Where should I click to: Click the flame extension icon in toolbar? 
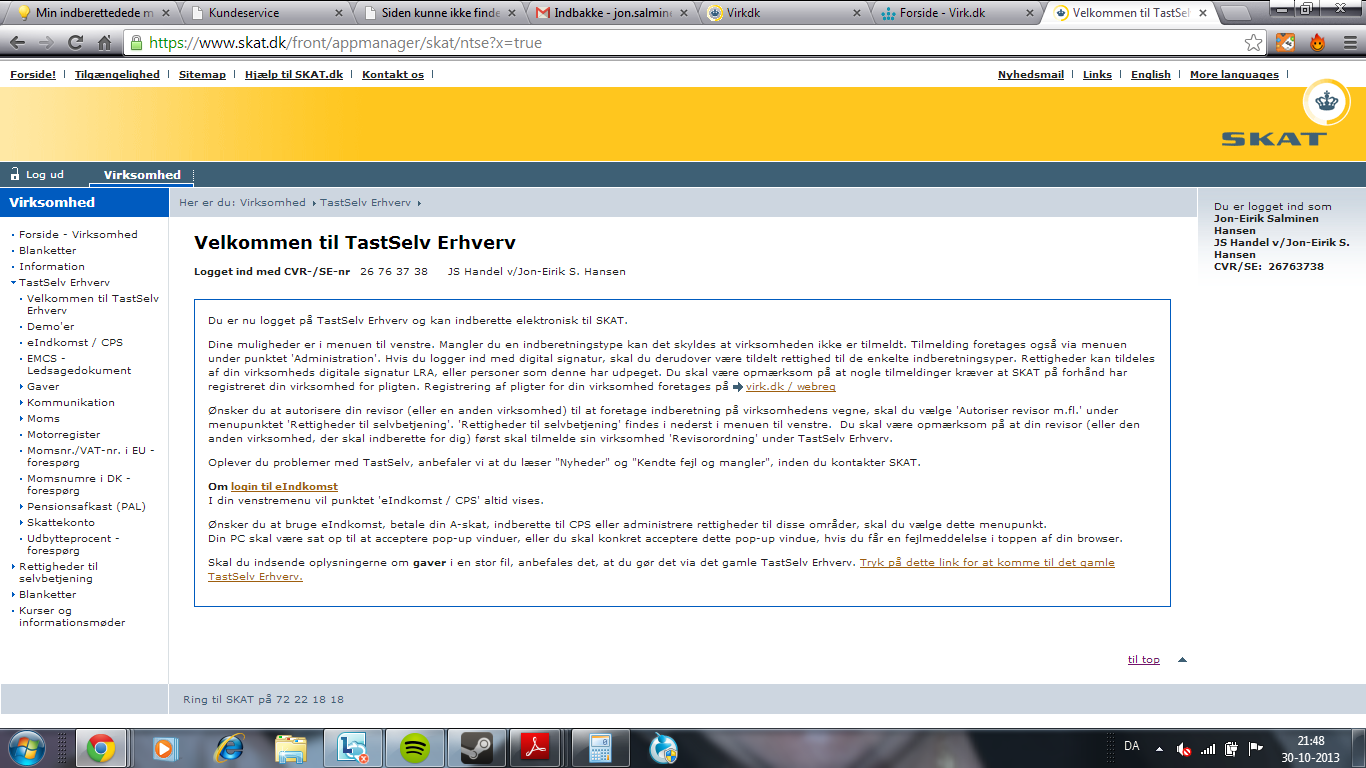(1317, 43)
